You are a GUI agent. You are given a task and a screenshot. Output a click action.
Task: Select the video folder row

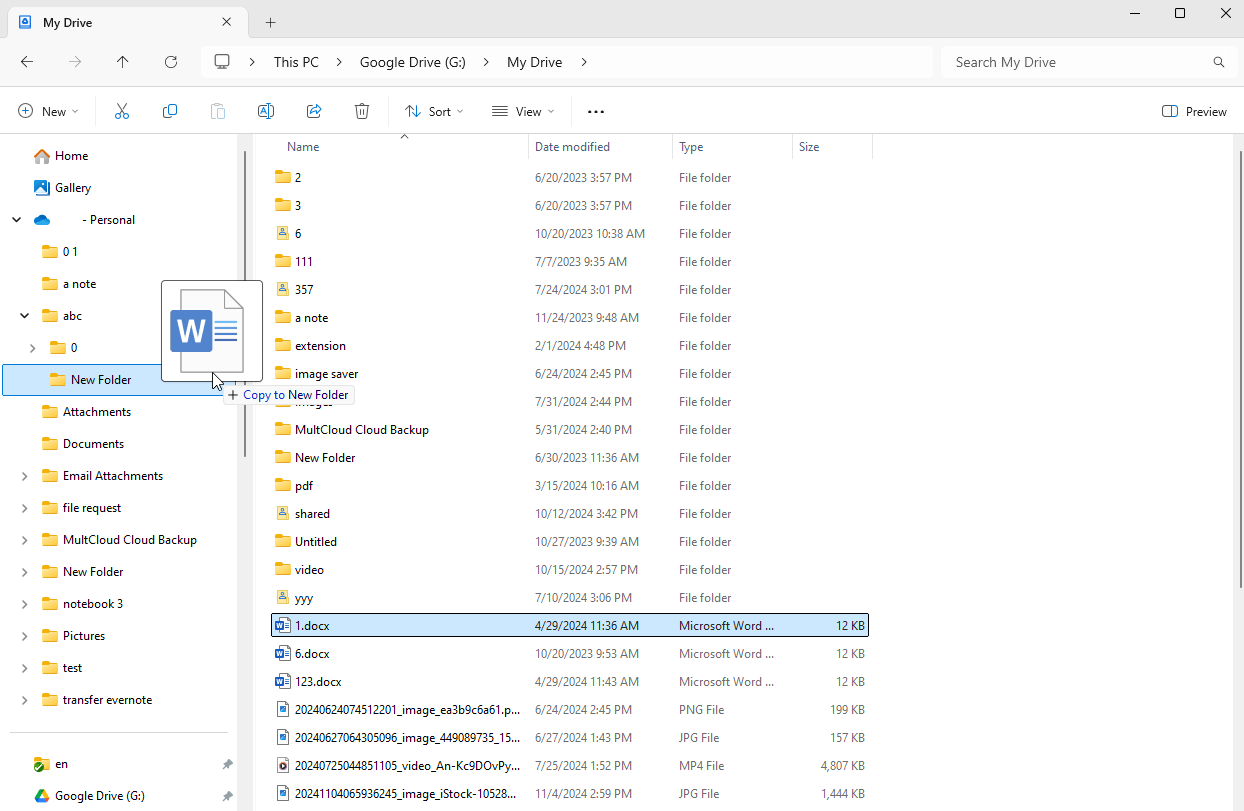coord(570,570)
